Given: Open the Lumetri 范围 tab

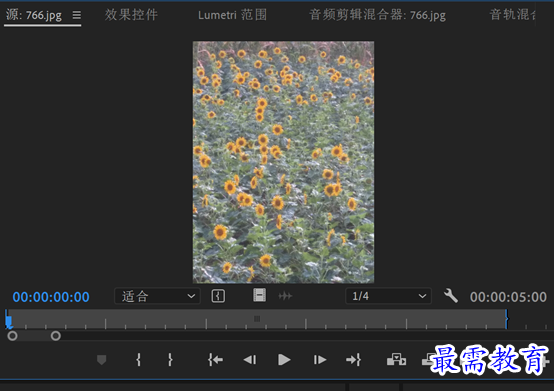Looking at the screenshot, I should (x=232, y=15).
